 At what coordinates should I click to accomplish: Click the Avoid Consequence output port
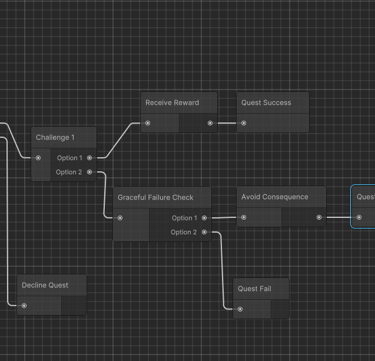click(x=319, y=217)
